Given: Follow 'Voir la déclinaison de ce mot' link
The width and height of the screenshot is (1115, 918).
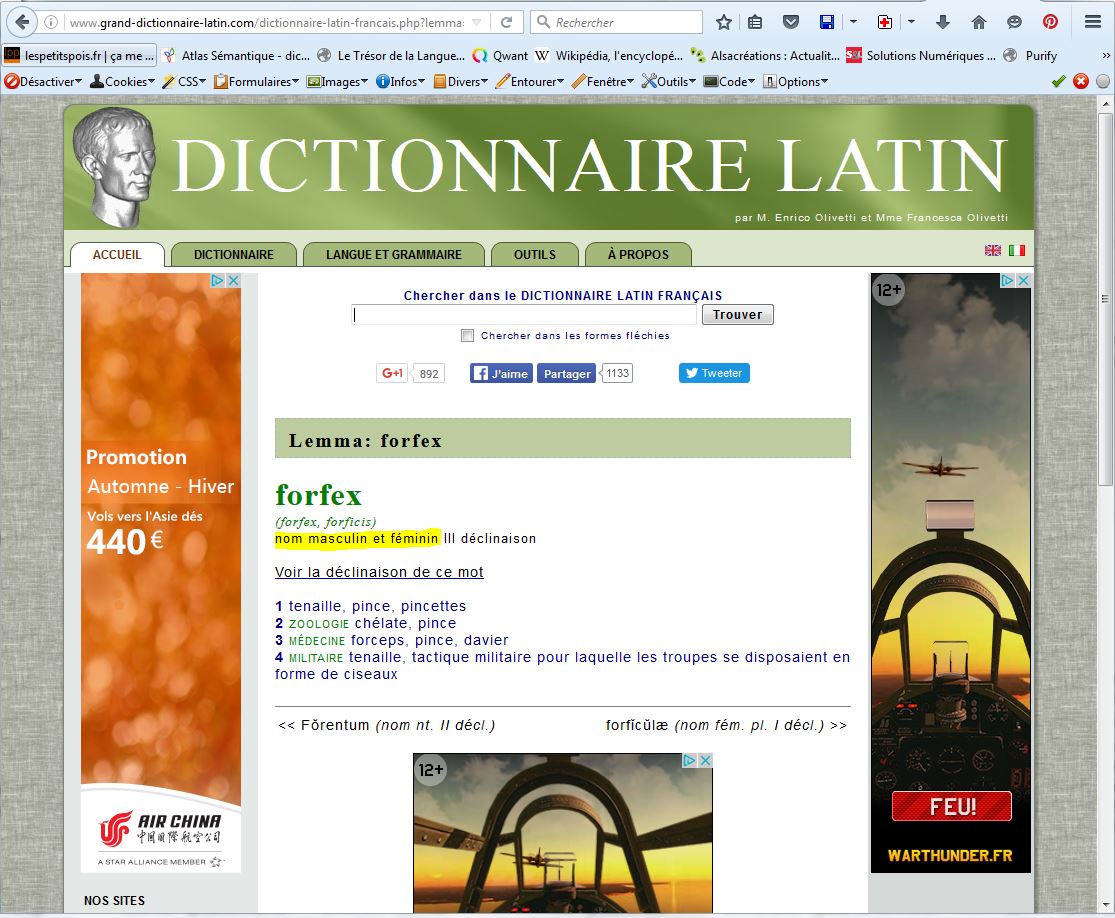Looking at the screenshot, I should pyautogui.click(x=379, y=572).
